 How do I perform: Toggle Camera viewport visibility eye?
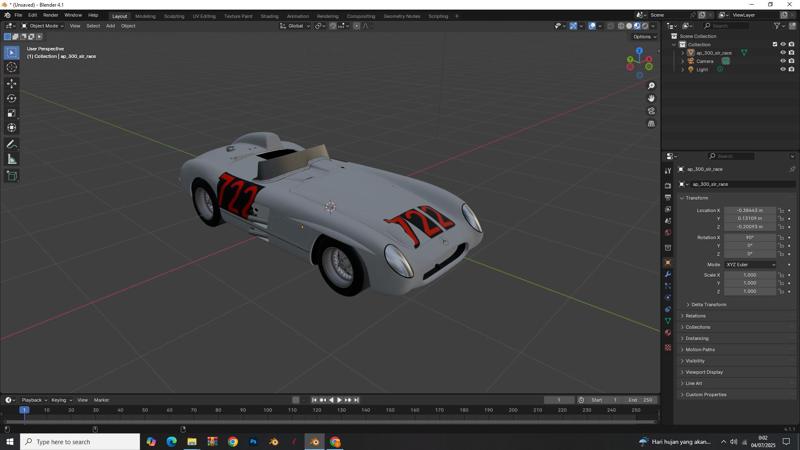click(783, 61)
